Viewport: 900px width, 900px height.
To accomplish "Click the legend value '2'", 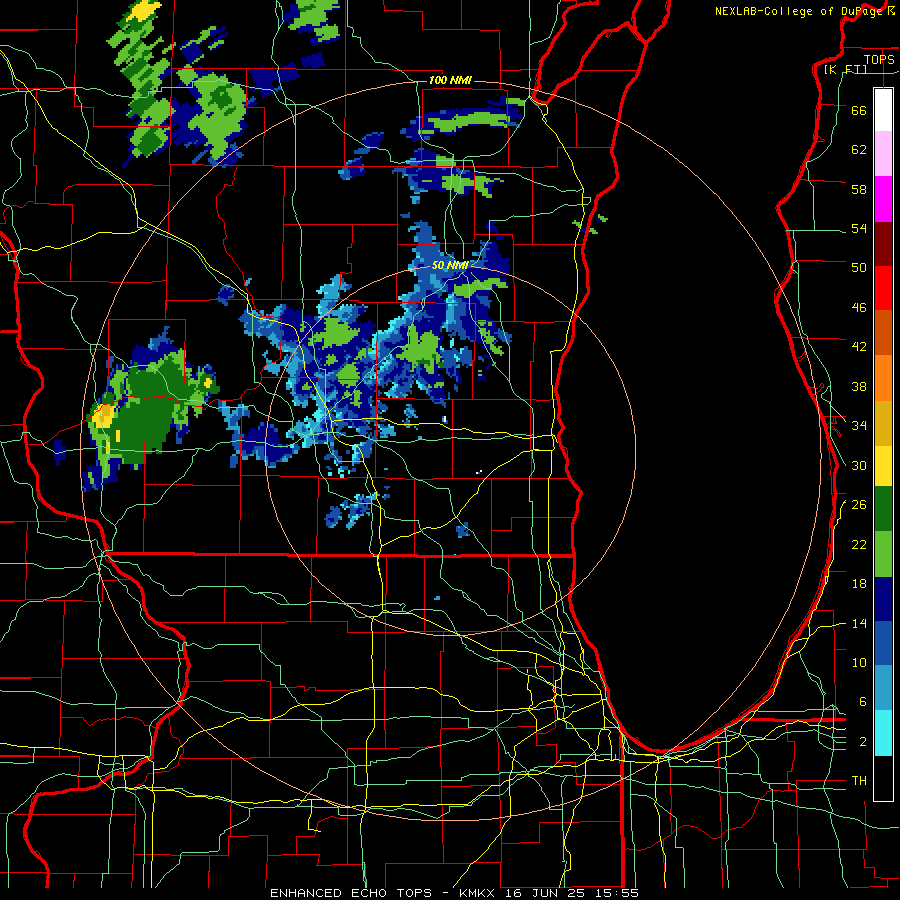I will click(863, 742).
